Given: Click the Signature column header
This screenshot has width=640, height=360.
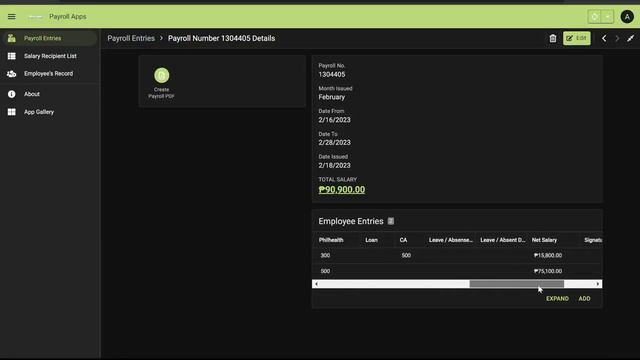Looking at the screenshot, I should click(593, 240).
